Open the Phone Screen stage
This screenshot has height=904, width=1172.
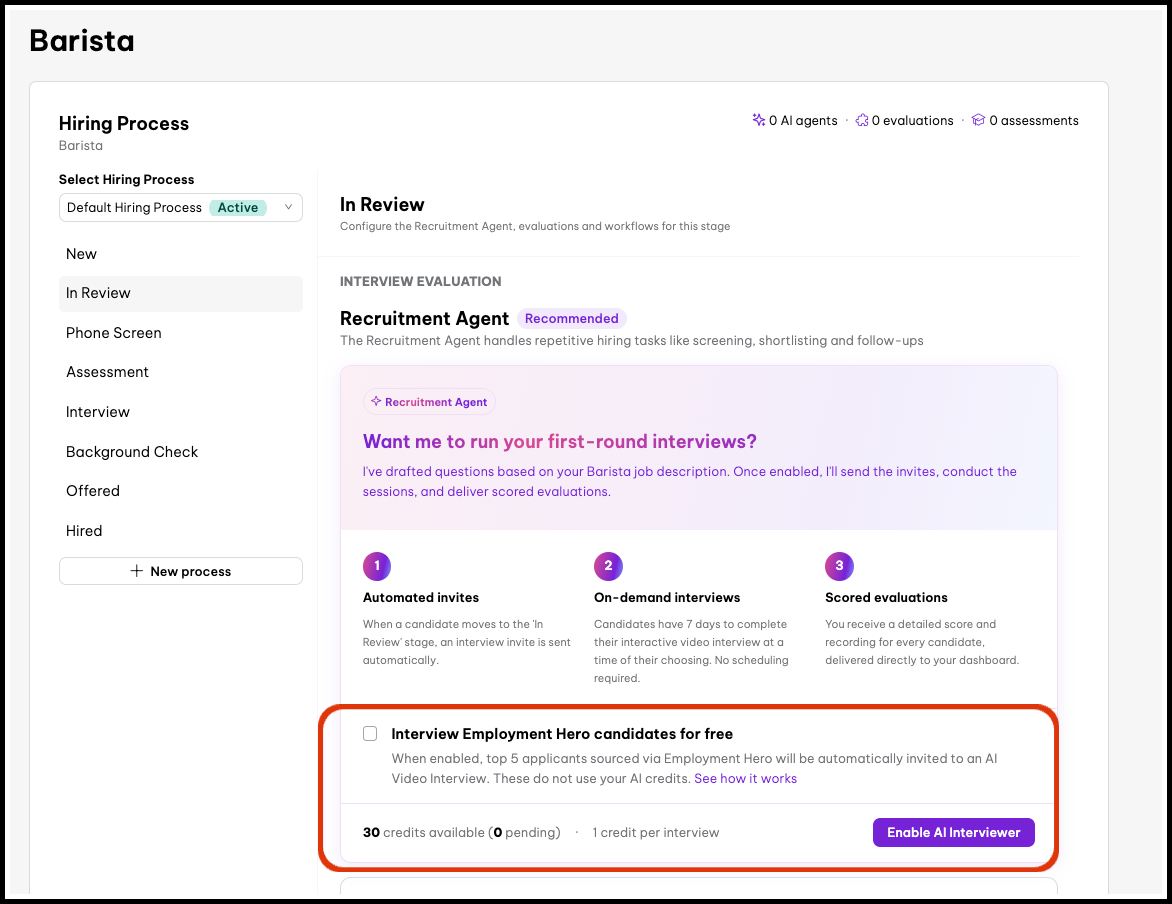tap(181, 333)
